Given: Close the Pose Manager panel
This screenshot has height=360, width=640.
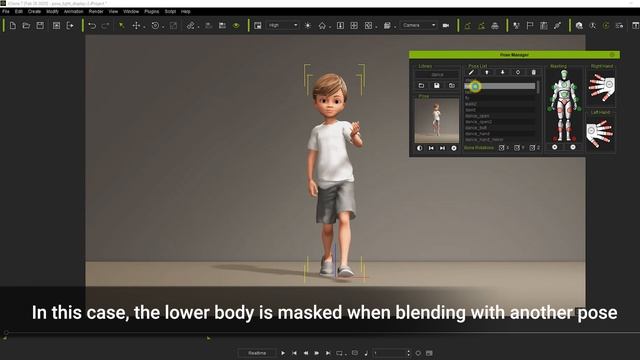Looking at the screenshot, I should tap(612, 55).
